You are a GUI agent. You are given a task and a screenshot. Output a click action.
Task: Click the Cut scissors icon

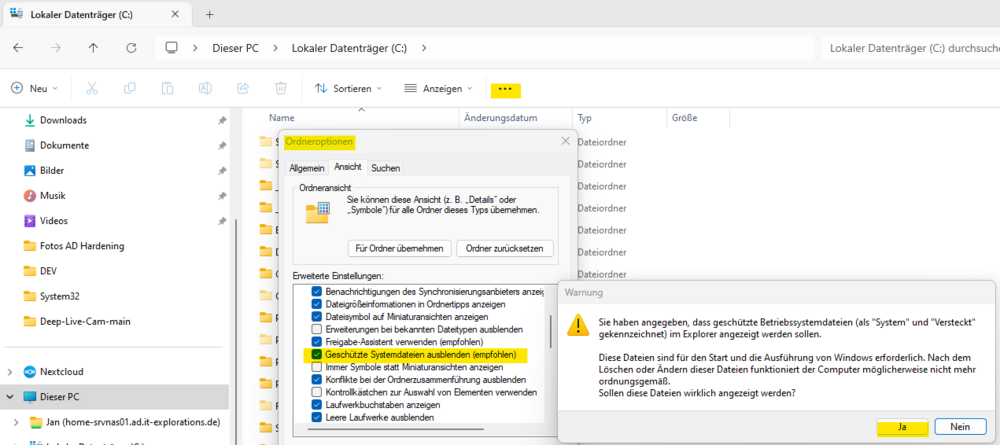[92, 88]
